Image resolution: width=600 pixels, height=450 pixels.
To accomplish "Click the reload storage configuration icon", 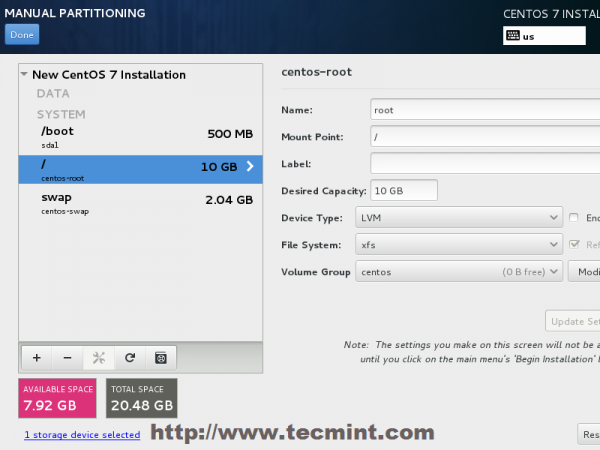I will click(129, 357).
